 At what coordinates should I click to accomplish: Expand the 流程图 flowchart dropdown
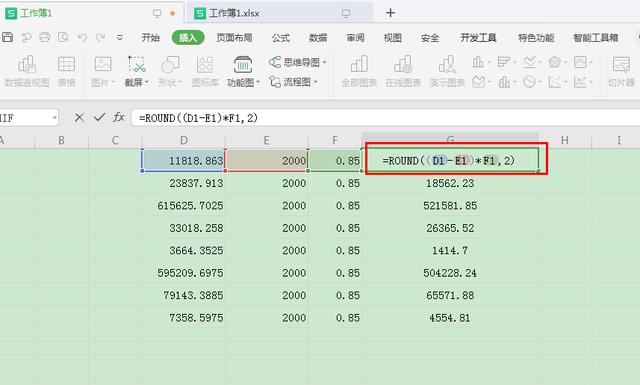(x=315, y=82)
